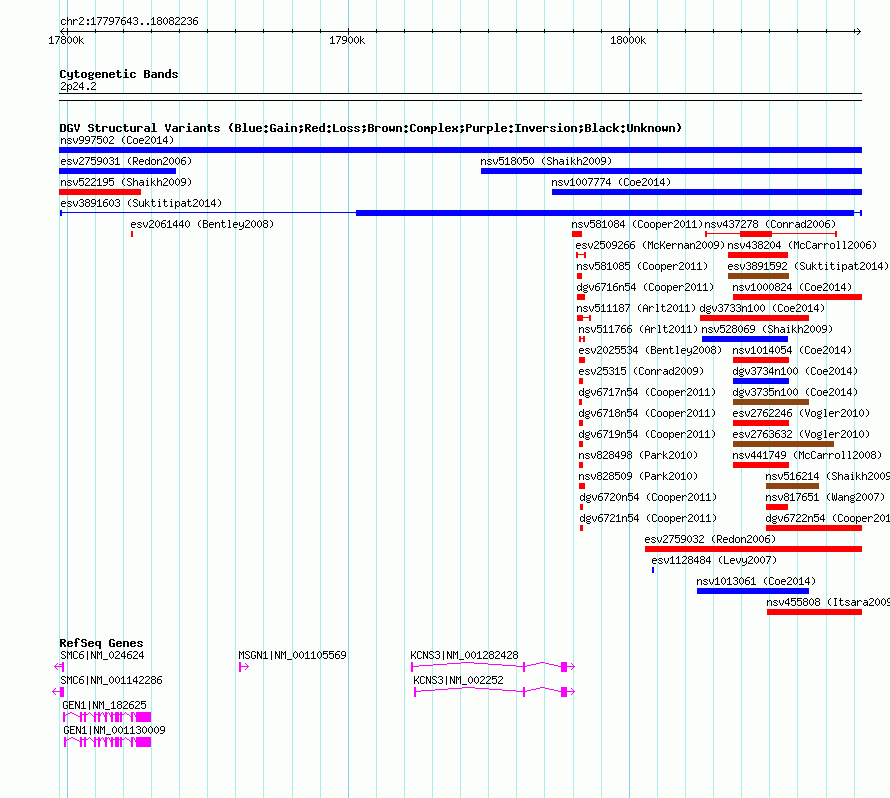Click the chr2:17797643..18082236 coordinates text
890x798 pixels.
tap(129, 21)
